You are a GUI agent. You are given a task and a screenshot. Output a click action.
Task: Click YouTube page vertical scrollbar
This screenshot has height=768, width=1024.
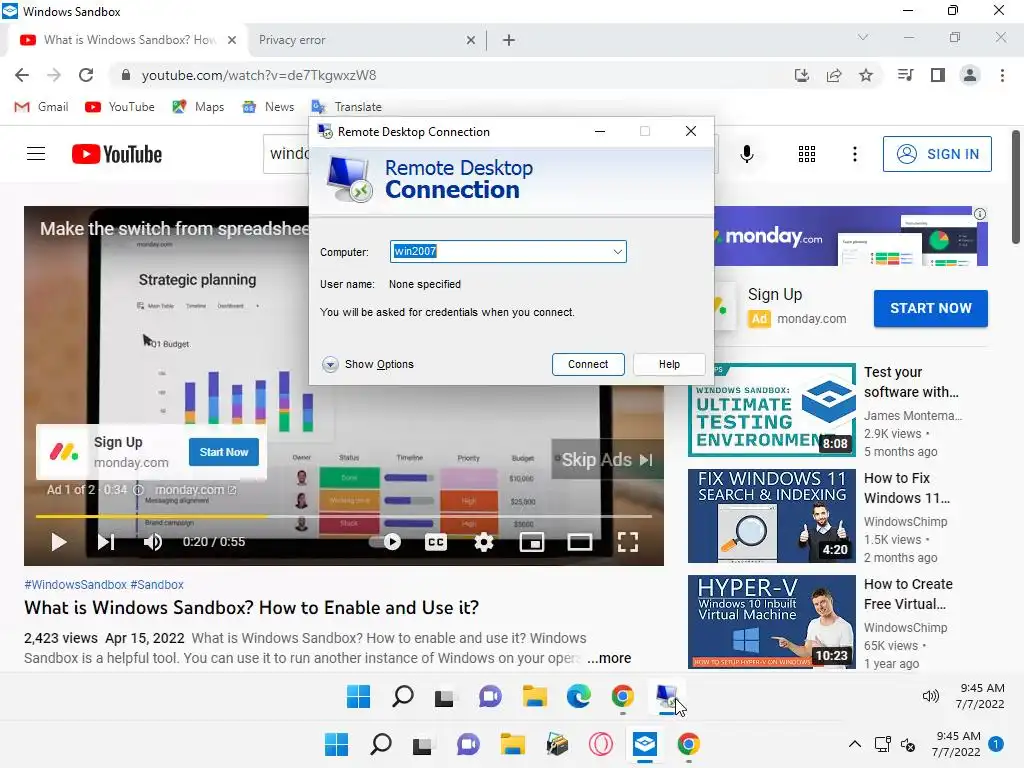tap(1016, 187)
